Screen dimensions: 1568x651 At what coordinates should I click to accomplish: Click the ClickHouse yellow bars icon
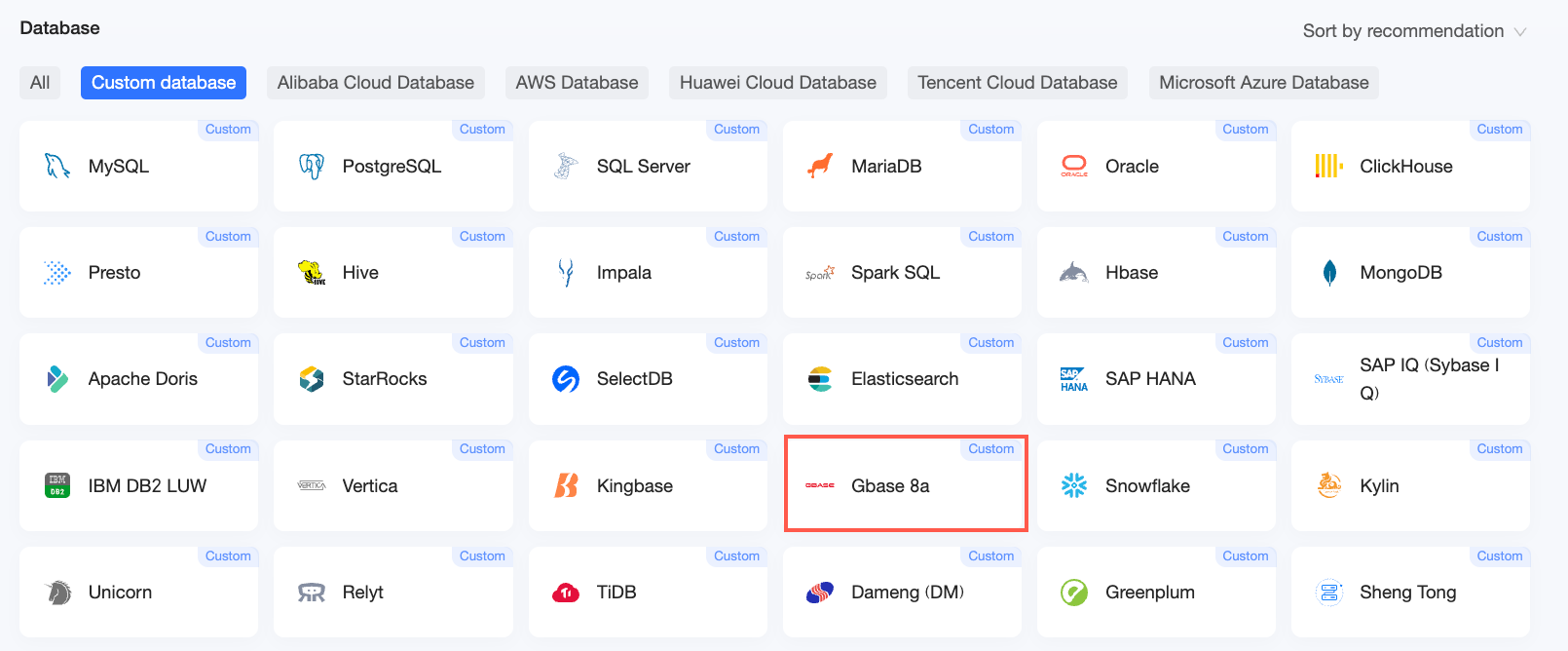(x=1328, y=166)
